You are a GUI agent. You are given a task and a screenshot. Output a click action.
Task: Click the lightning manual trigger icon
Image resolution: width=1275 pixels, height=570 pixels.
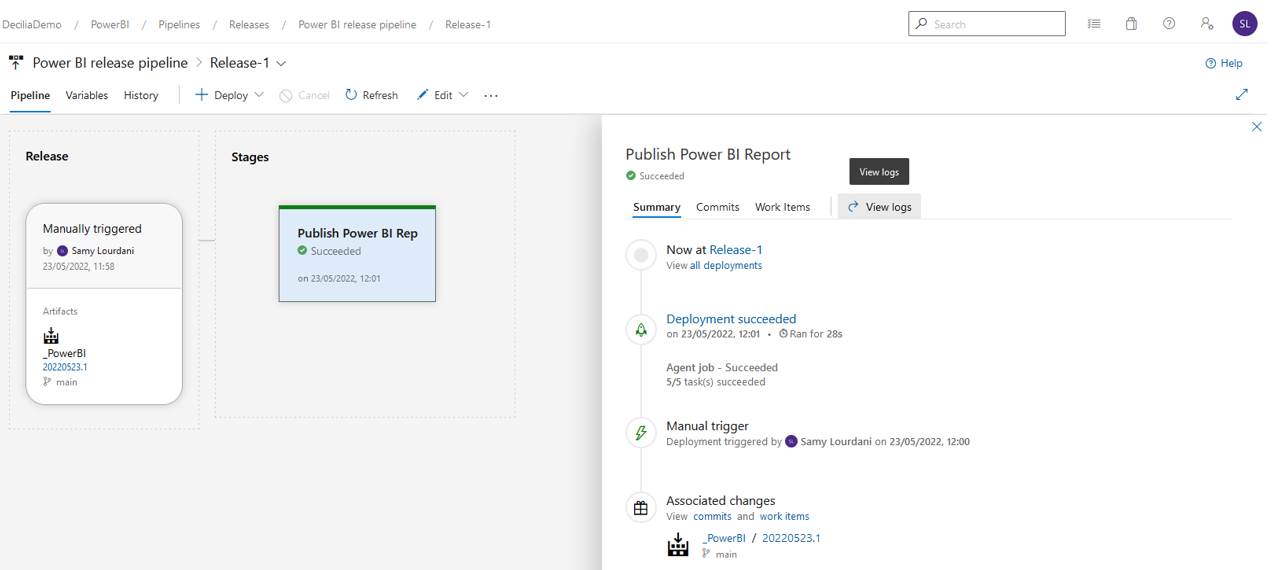click(641, 433)
